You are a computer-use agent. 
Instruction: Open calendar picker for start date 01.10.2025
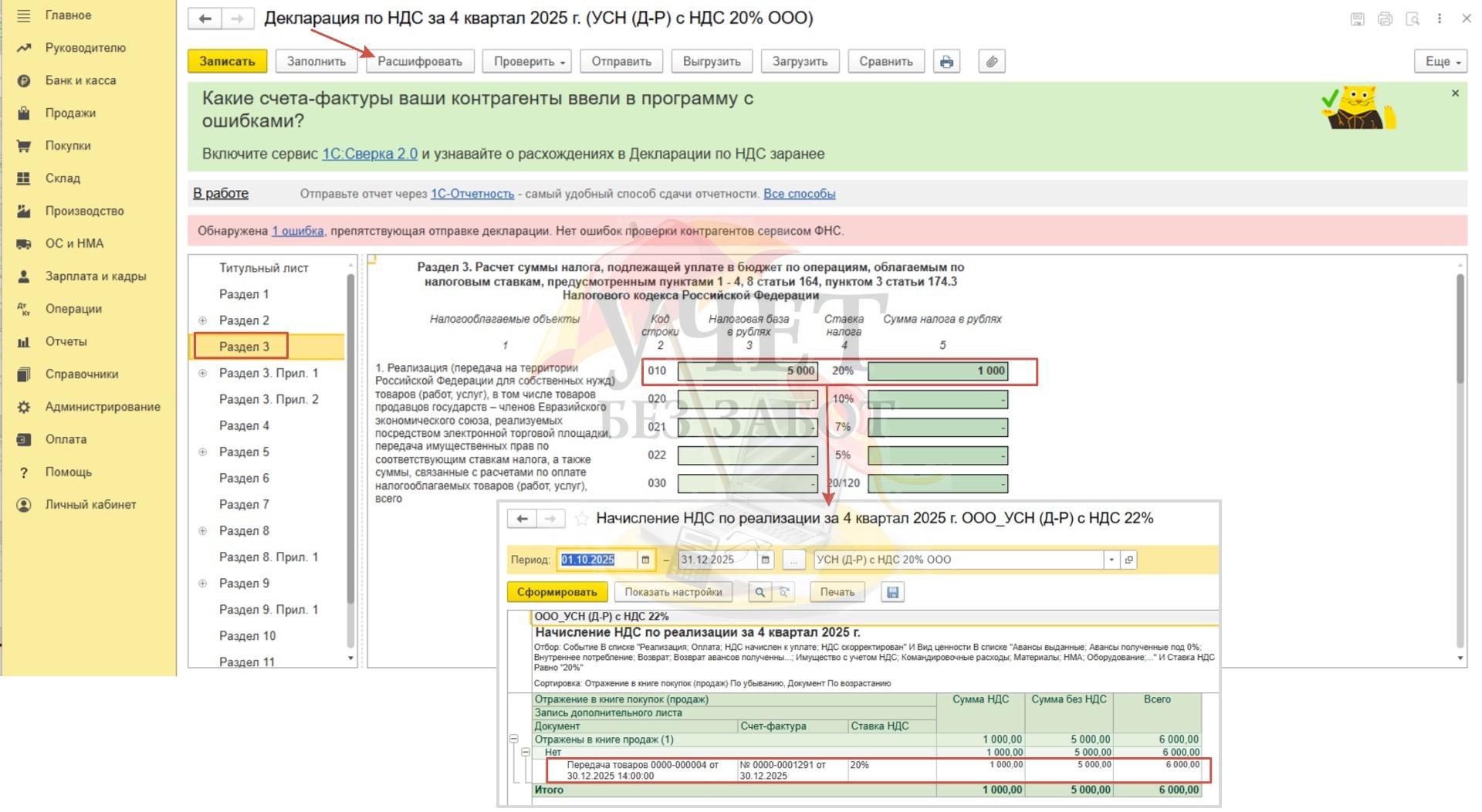click(x=645, y=560)
